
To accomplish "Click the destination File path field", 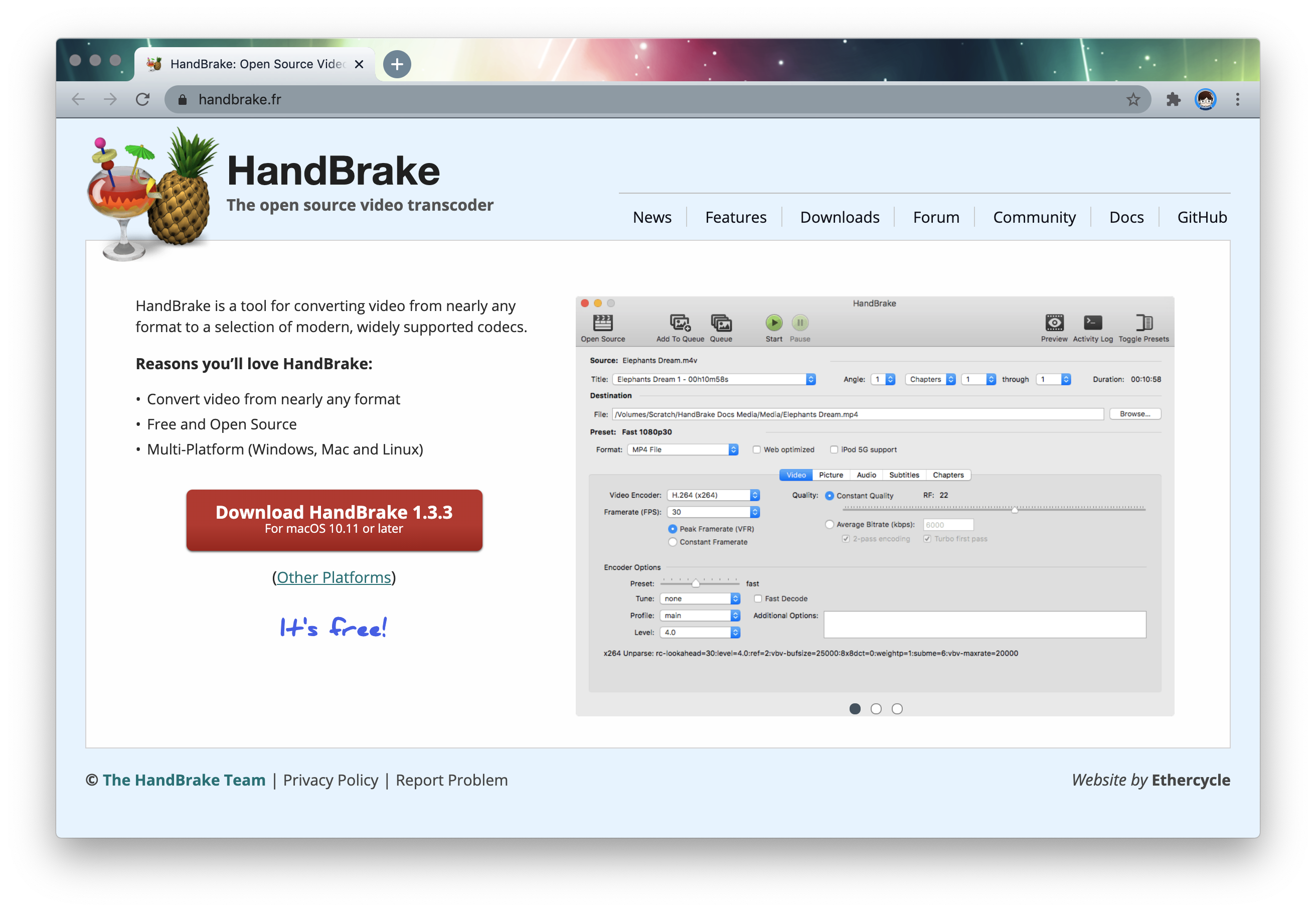I will click(x=857, y=414).
